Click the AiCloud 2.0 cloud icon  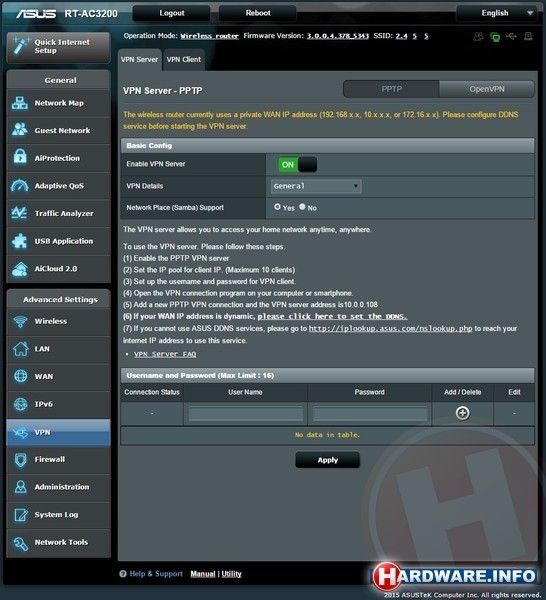point(20,269)
